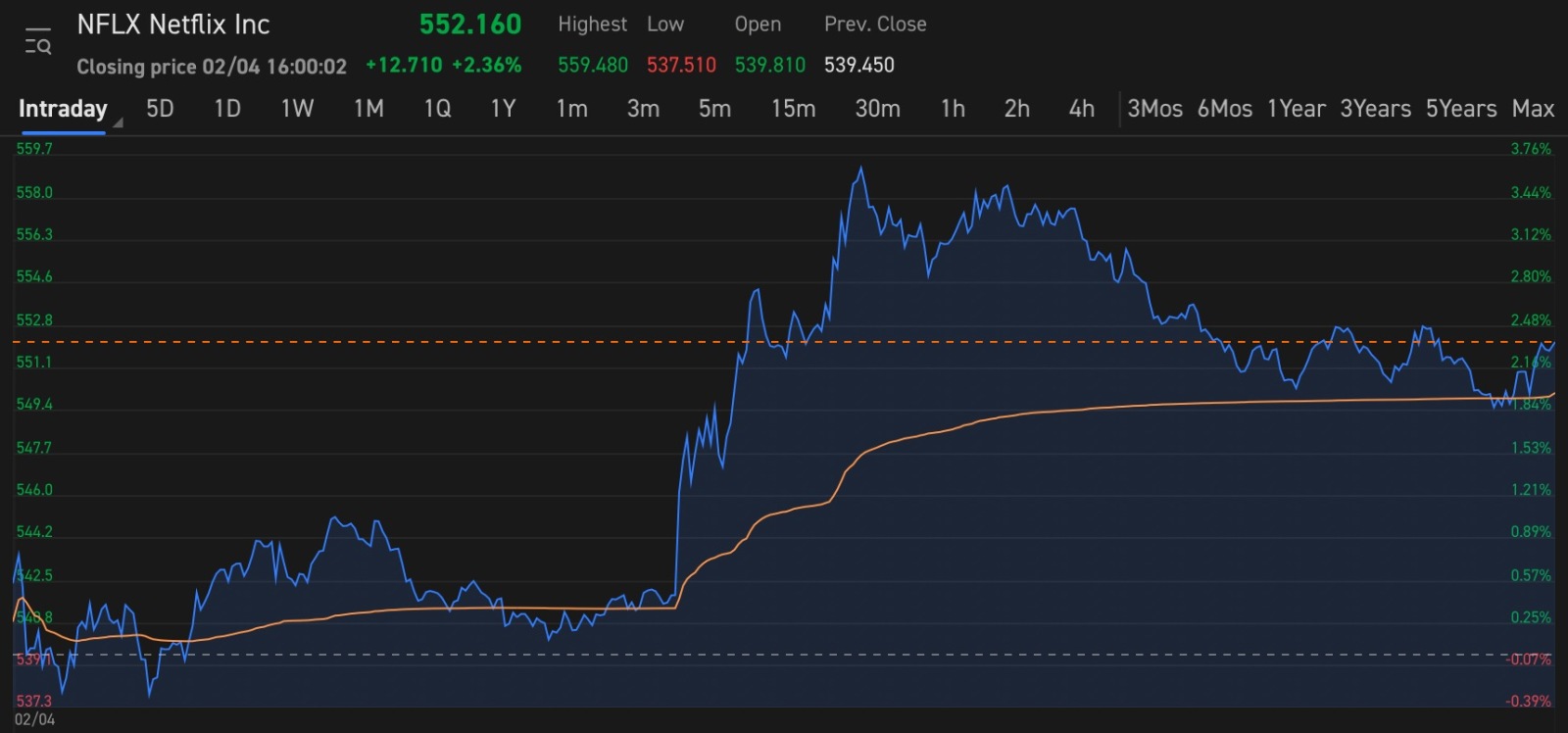Choose the 2h interval
This screenshot has height=733, width=1568.
click(x=1016, y=109)
